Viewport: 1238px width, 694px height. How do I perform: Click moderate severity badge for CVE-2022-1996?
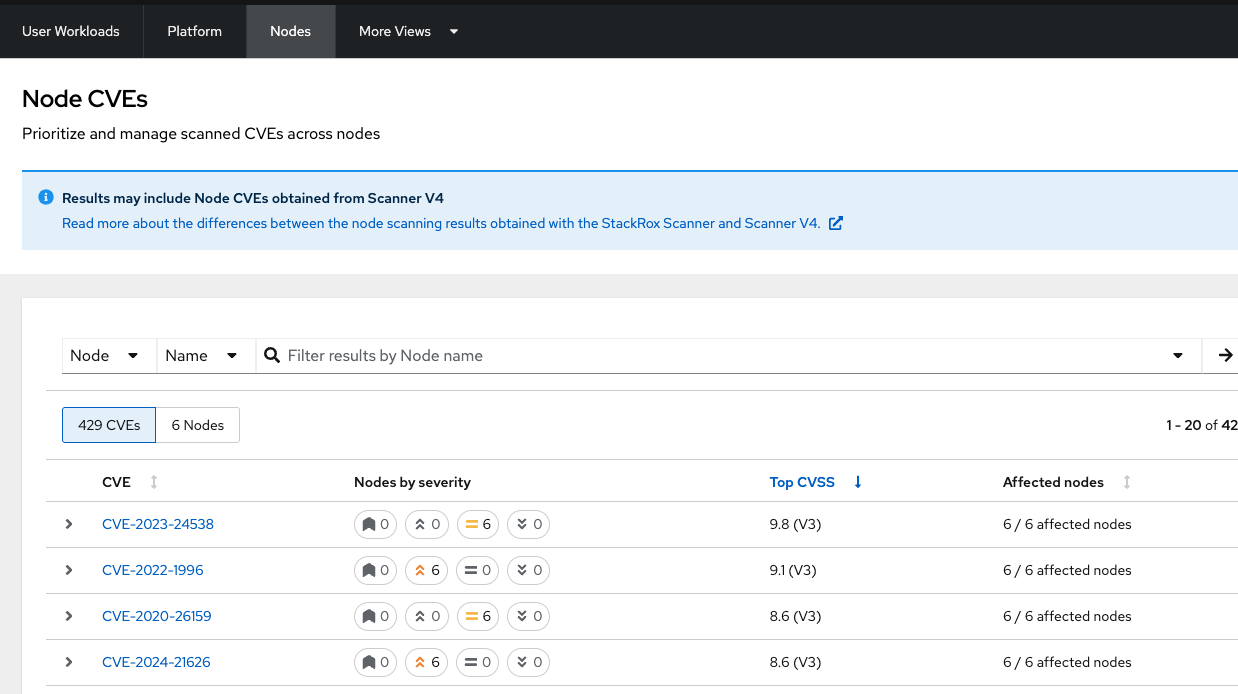click(x=477, y=570)
